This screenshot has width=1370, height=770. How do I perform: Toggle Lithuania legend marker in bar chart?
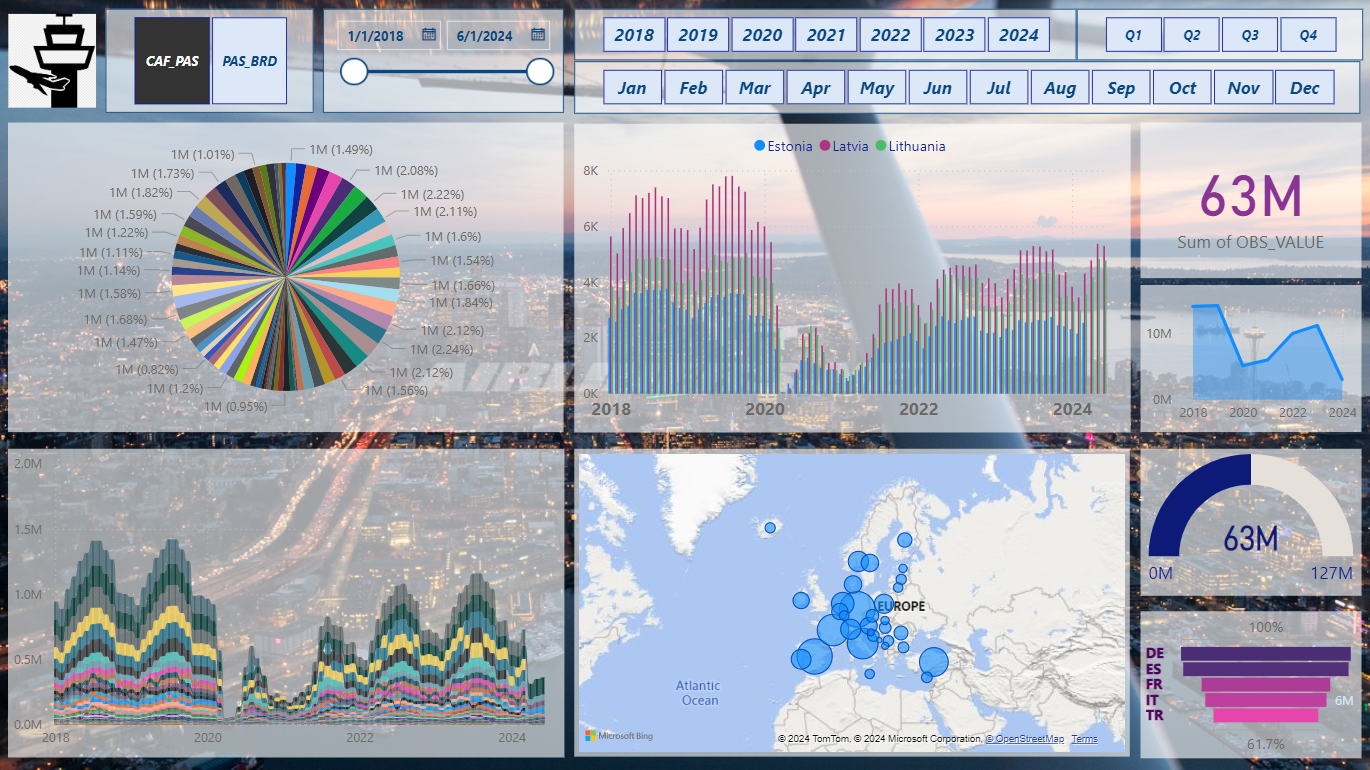point(881,146)
